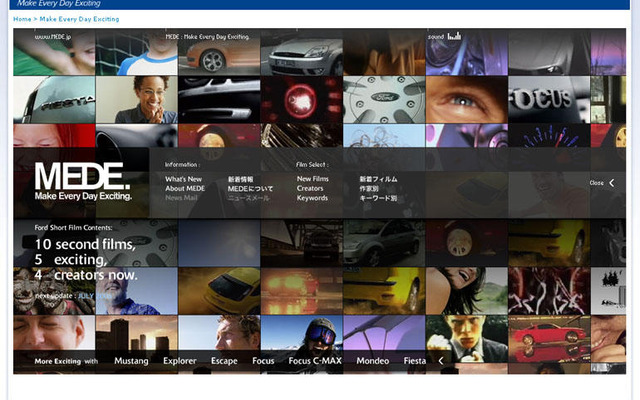Screen dimensions: 640x400
Task: Open the man in suit with fist thumbnail
Action: pos(467,338)
